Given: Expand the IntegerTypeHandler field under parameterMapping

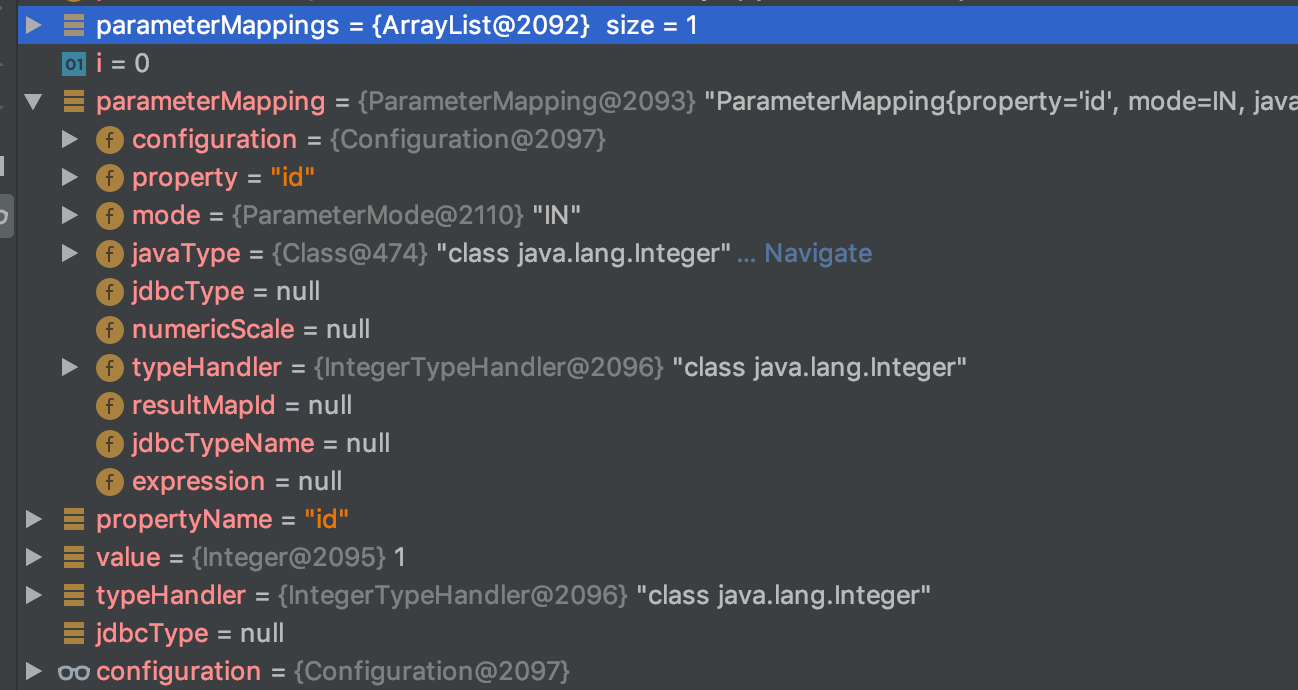Looking at the screenshot, I should pyautogui.click(x=70, y=368).
